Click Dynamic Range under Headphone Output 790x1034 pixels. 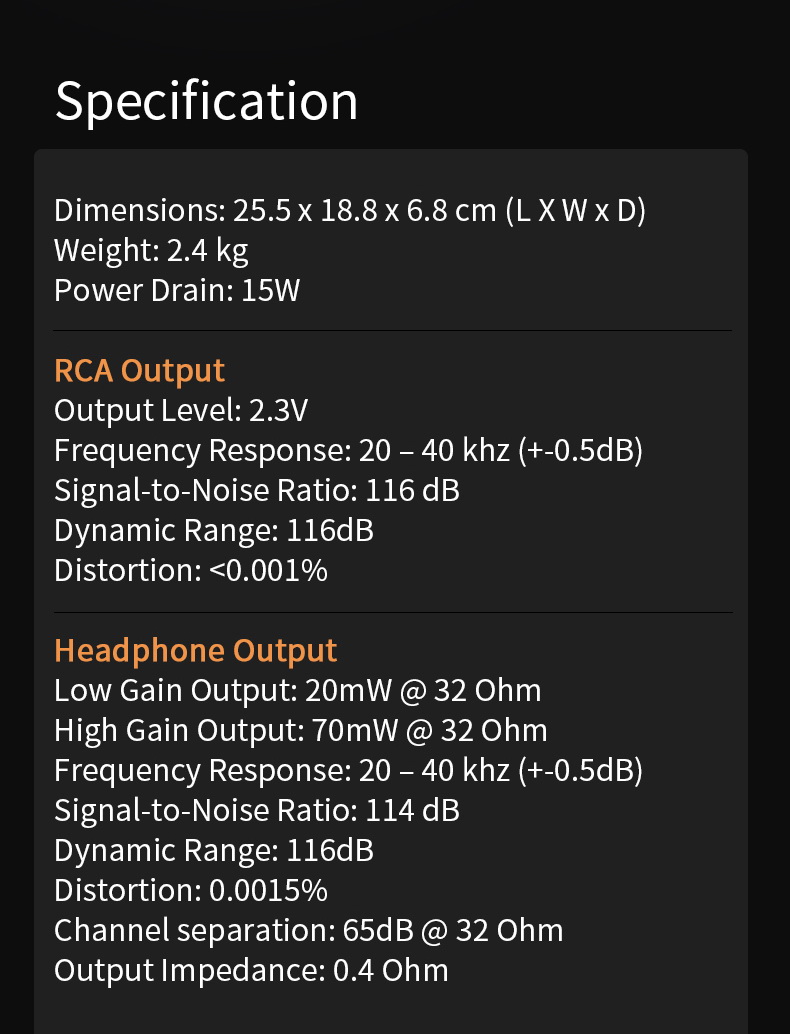click(214, 851)
